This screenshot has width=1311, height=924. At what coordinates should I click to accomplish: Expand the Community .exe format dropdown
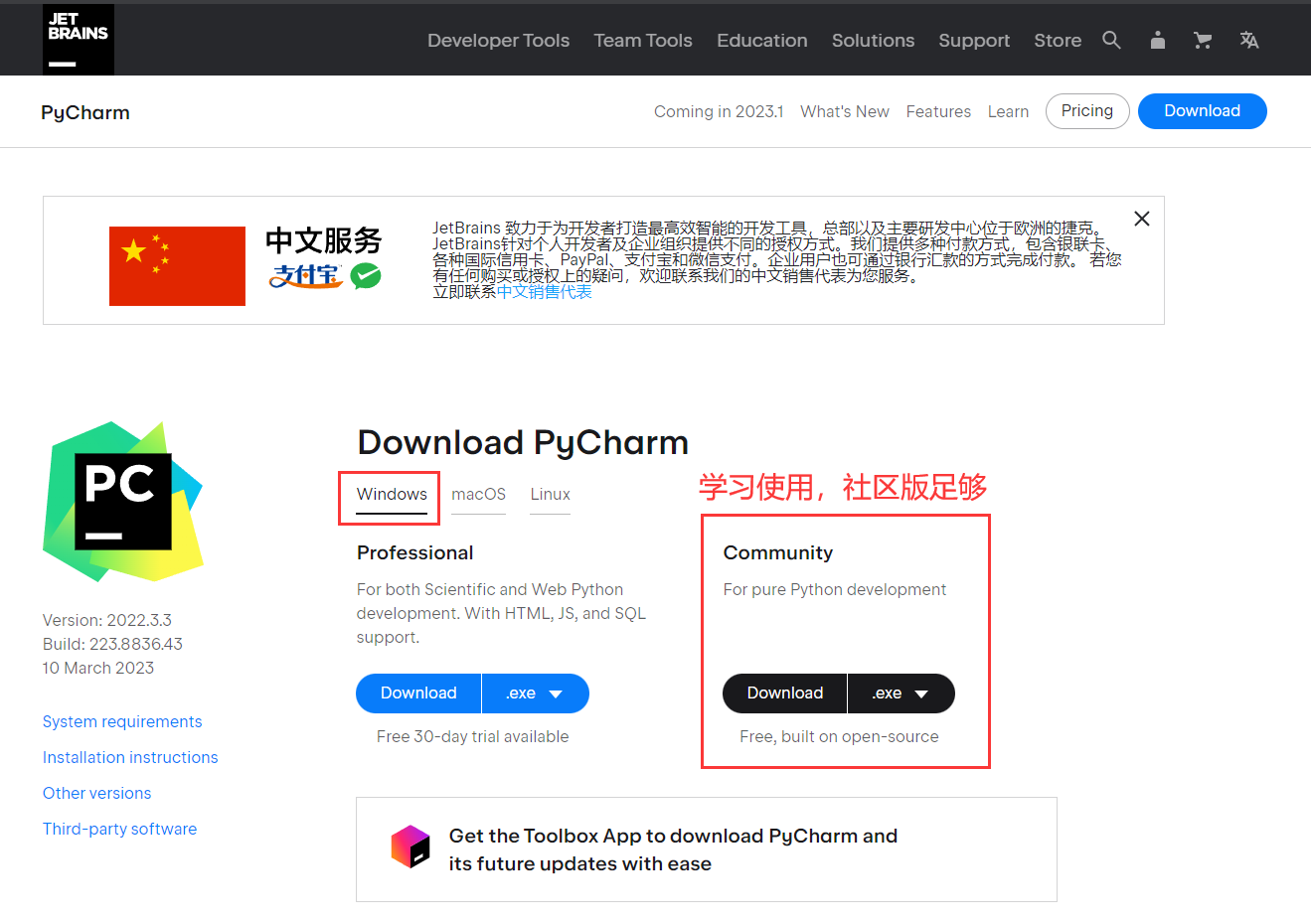click(x=901, y=693)
